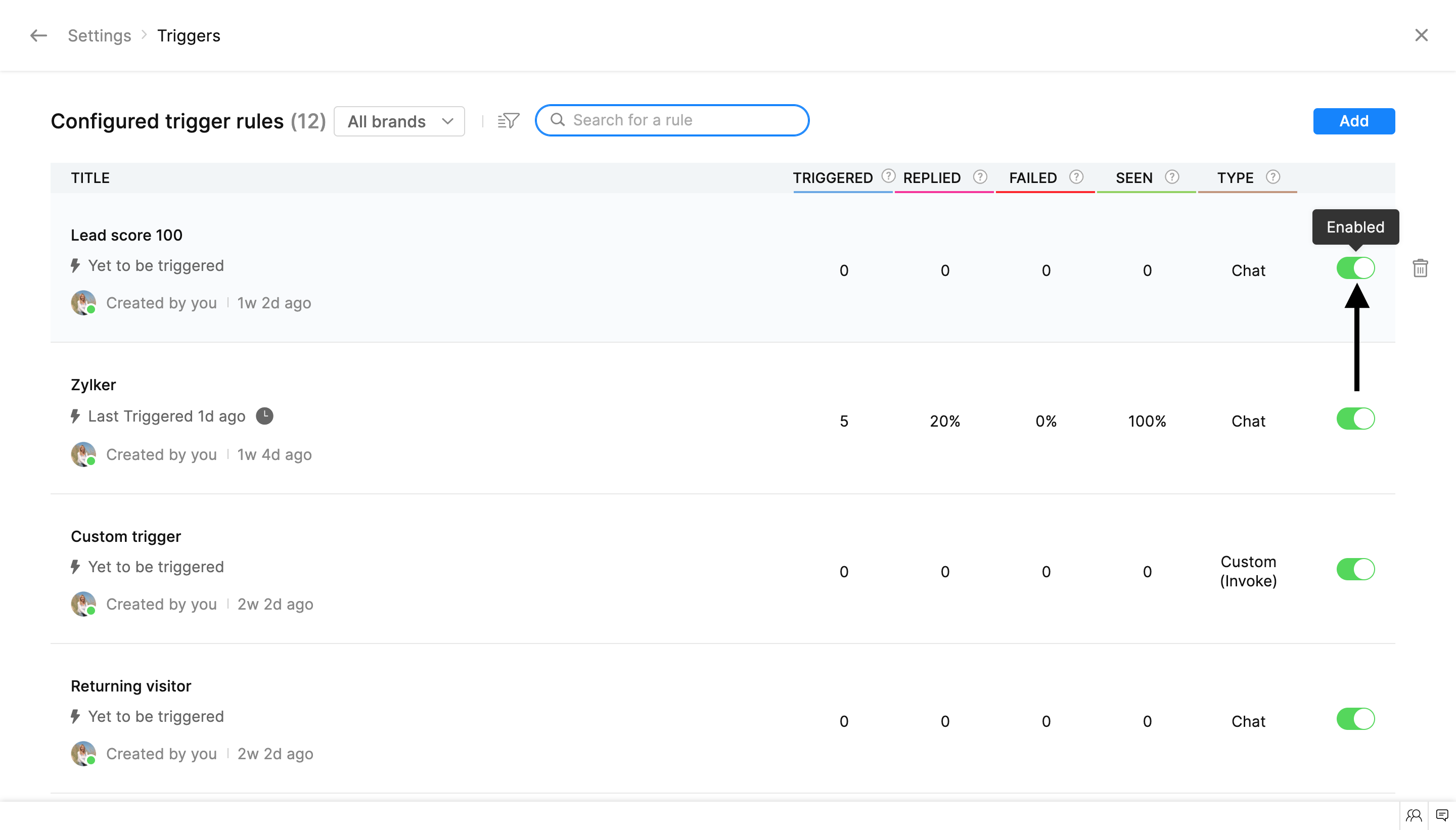Disable the Returning visitor trigger
The width and height of the screenshot is (1456, 830).
1355,719
